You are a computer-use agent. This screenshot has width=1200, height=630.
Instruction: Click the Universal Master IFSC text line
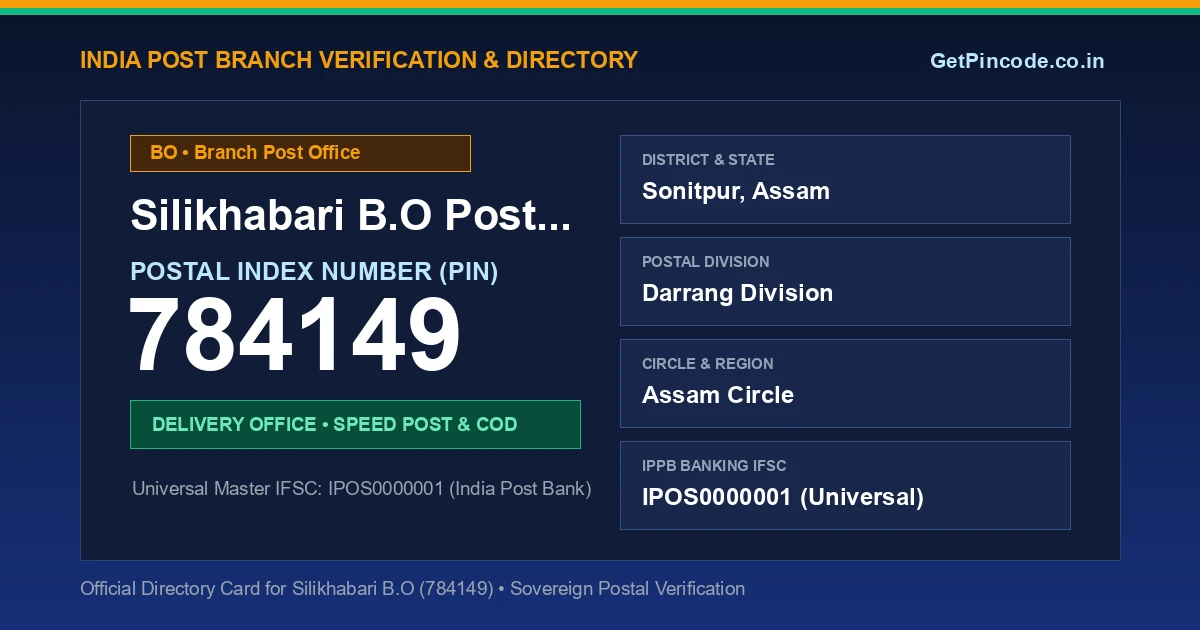(362, 489)
